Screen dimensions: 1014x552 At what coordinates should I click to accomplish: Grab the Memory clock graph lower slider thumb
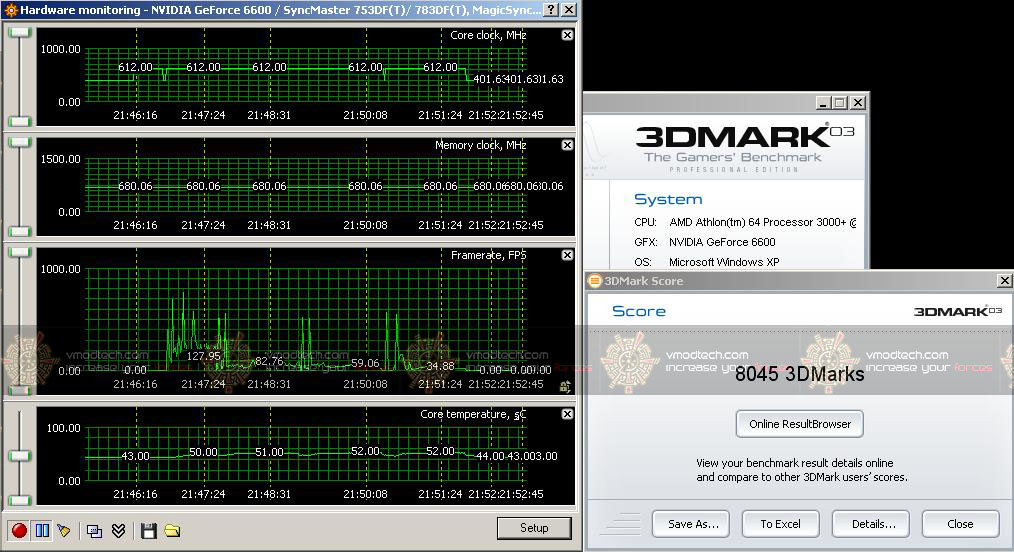click(x=19, y=231)
